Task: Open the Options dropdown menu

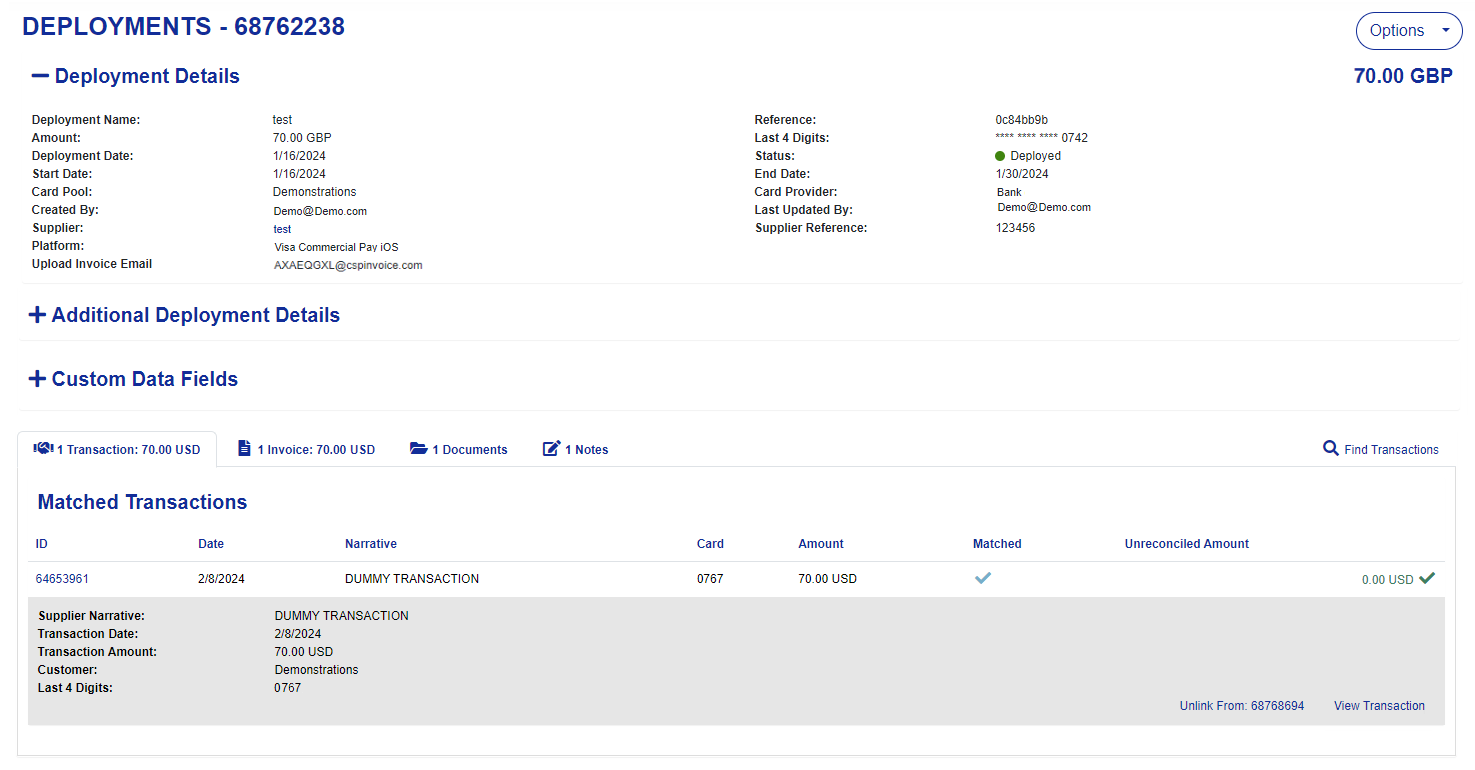Action: tap(1409, 31)
